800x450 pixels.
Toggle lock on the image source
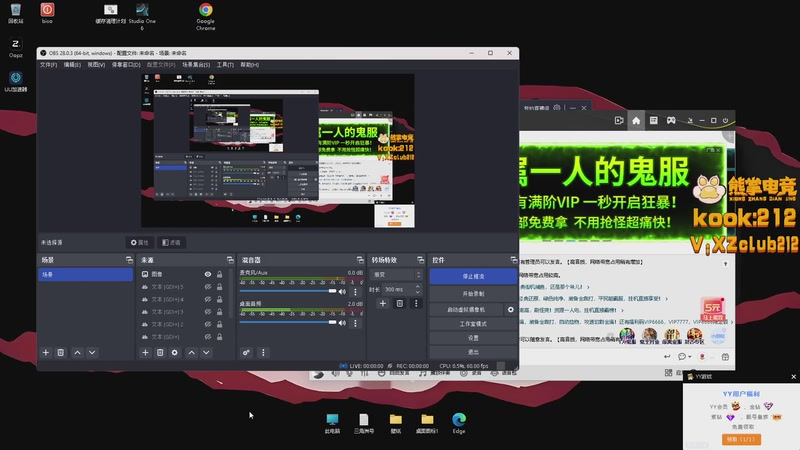point(219,274)
